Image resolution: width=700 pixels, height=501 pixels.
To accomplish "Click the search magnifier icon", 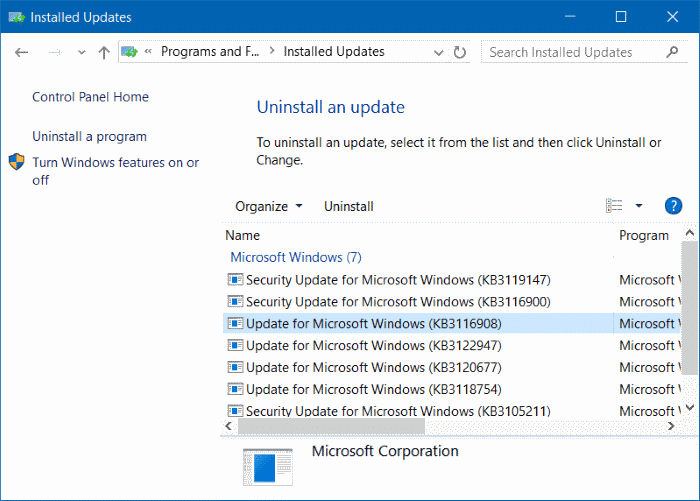I will tap(672, 52).
